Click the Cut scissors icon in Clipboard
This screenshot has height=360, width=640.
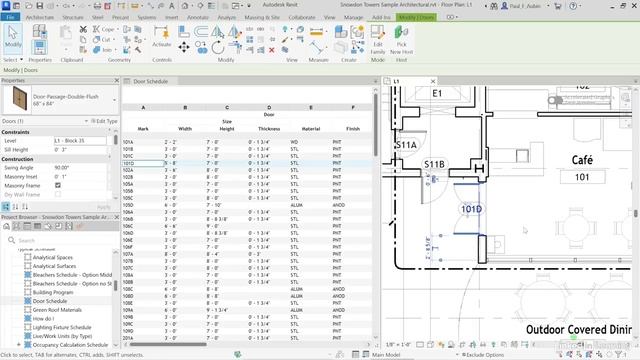click(83, 29)
